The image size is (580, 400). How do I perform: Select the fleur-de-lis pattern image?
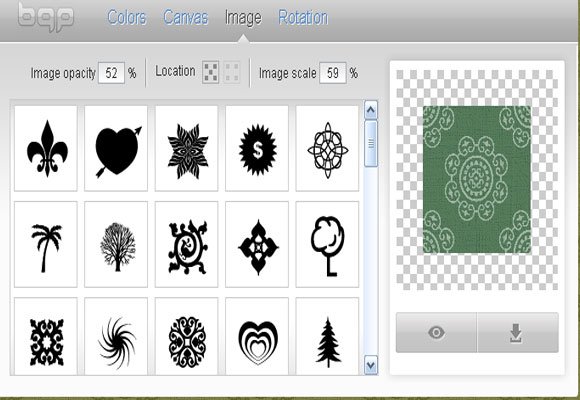point(46,148)
